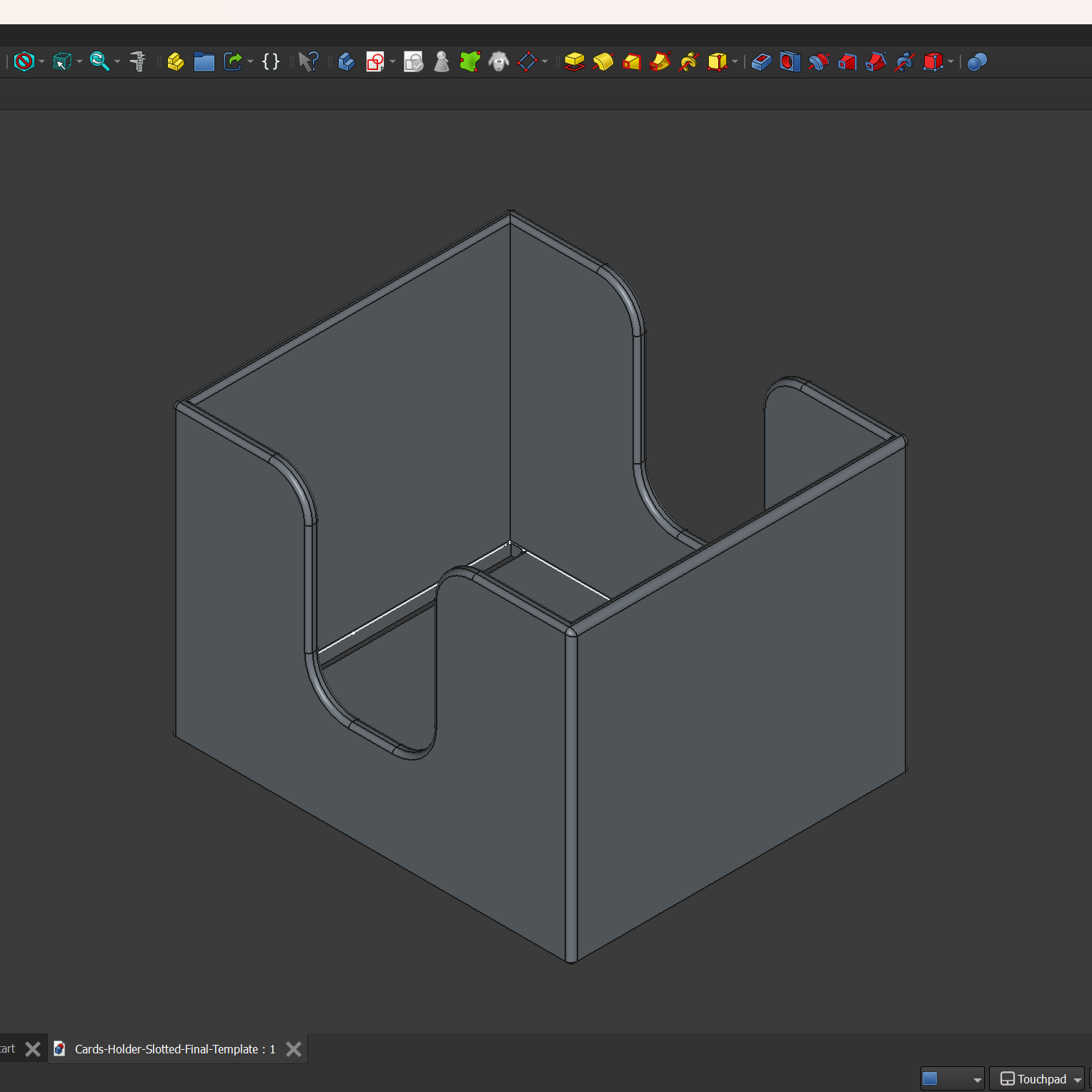Expand the subtractive primitive dropdown arrow

950,62
